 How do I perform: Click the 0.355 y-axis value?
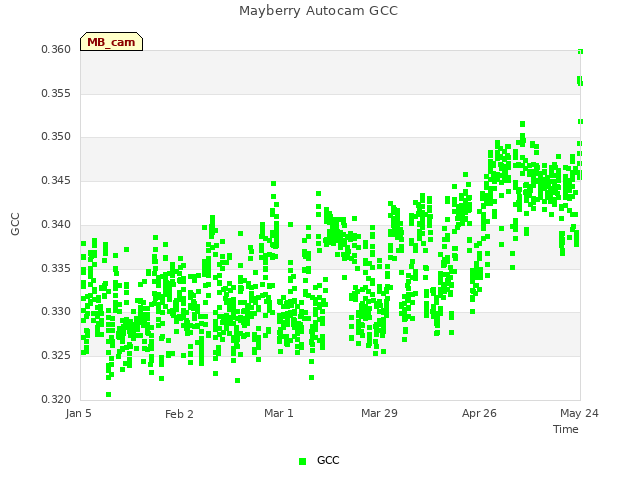tap(56, 93)
